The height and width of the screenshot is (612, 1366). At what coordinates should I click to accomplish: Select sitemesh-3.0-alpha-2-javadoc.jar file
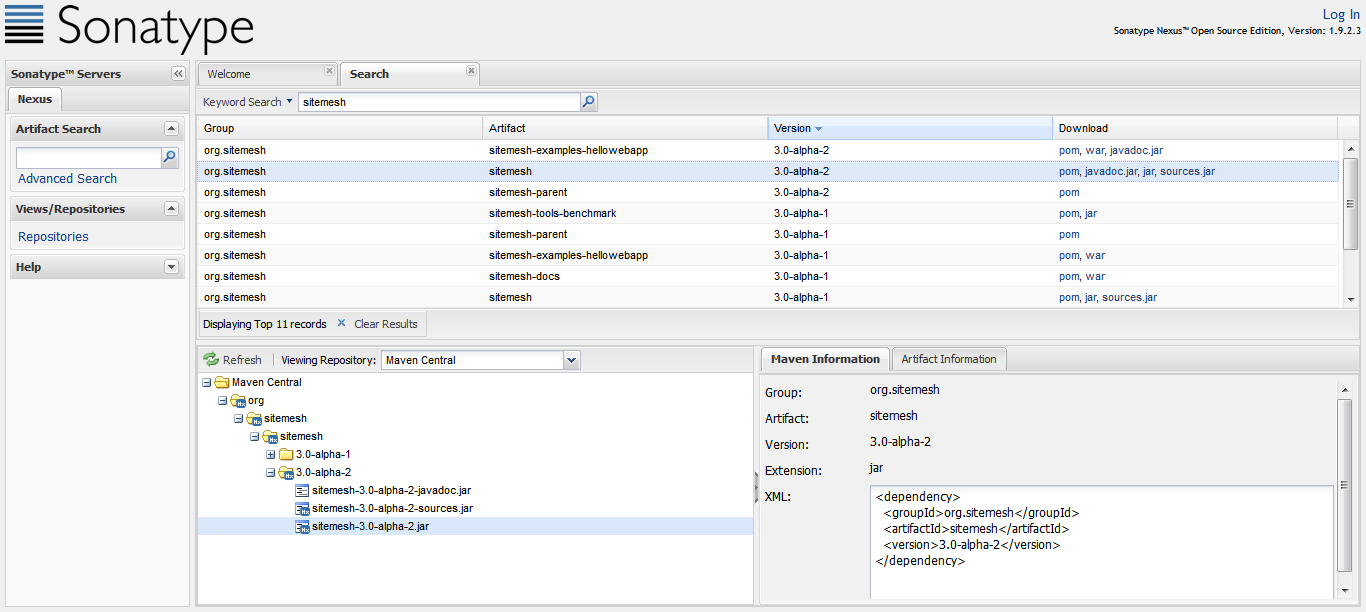(390, 491)
